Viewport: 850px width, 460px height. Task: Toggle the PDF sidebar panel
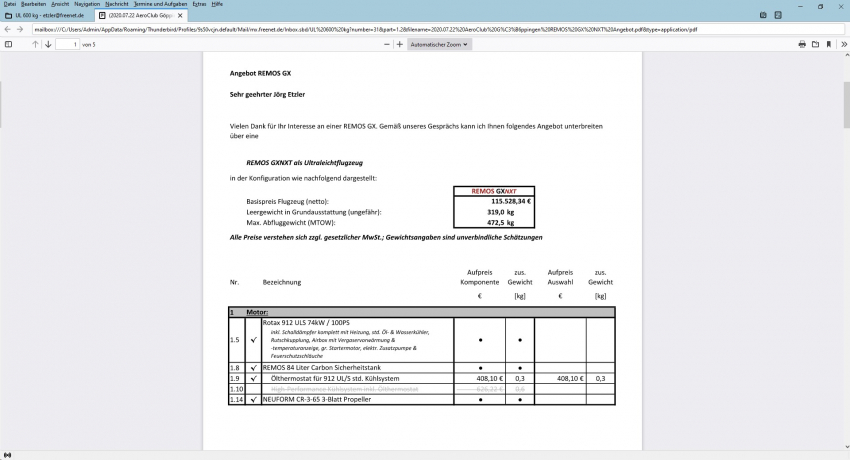[8, 44]
